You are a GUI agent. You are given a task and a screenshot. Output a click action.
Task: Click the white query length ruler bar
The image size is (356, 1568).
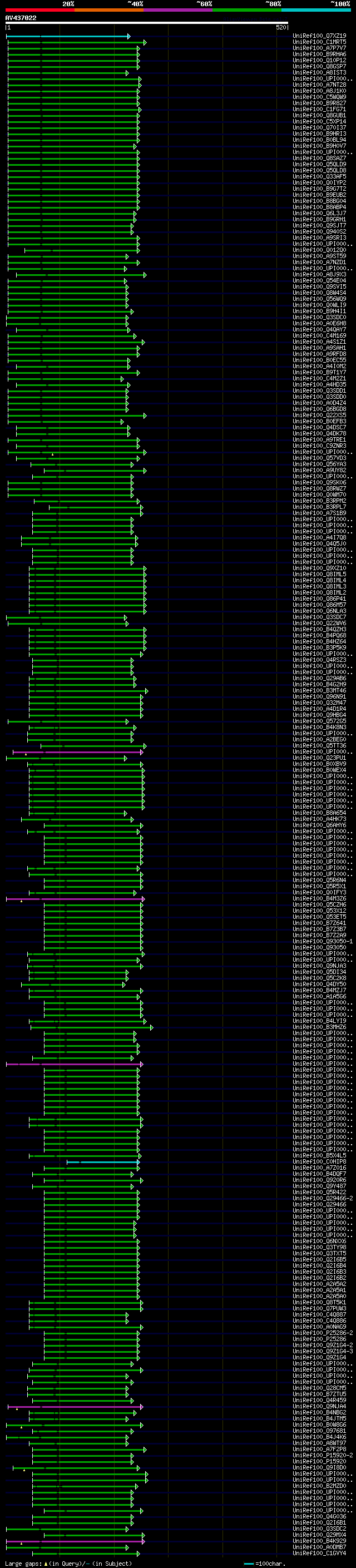(x=147, y=23)
